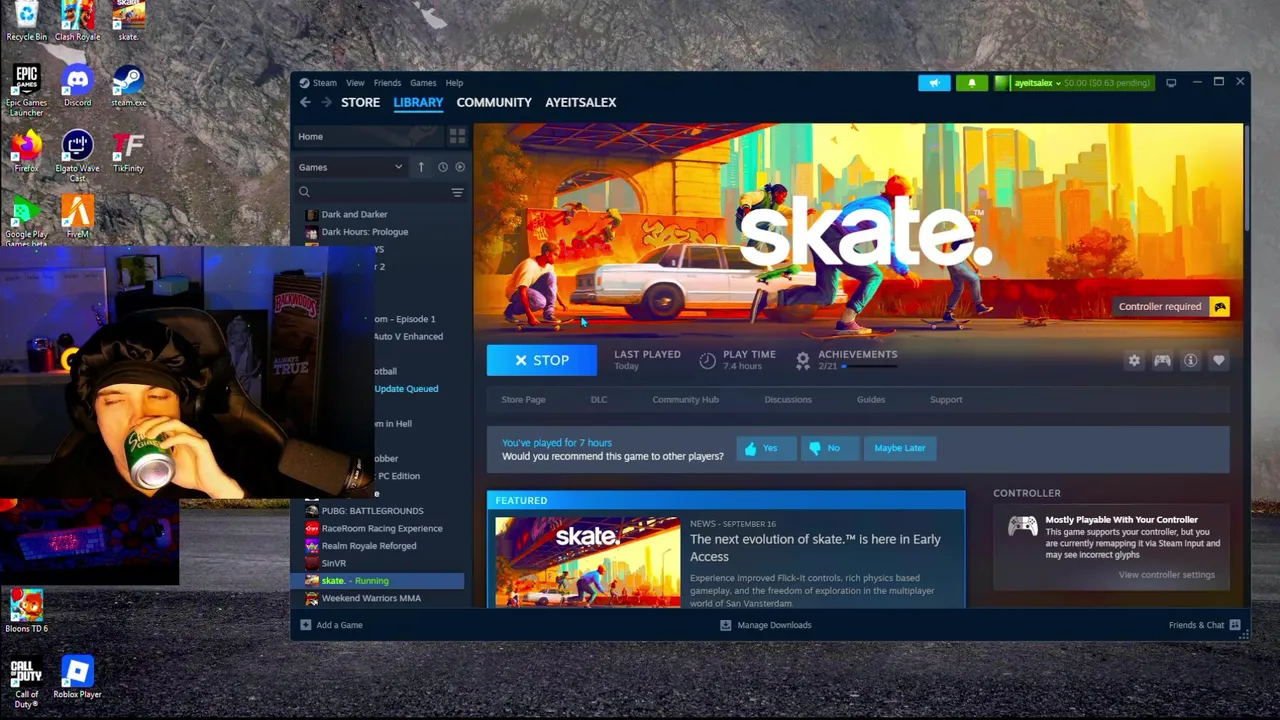Switch to the LIBRARY tab
The image size is (1280, 720).
(418, 102)
